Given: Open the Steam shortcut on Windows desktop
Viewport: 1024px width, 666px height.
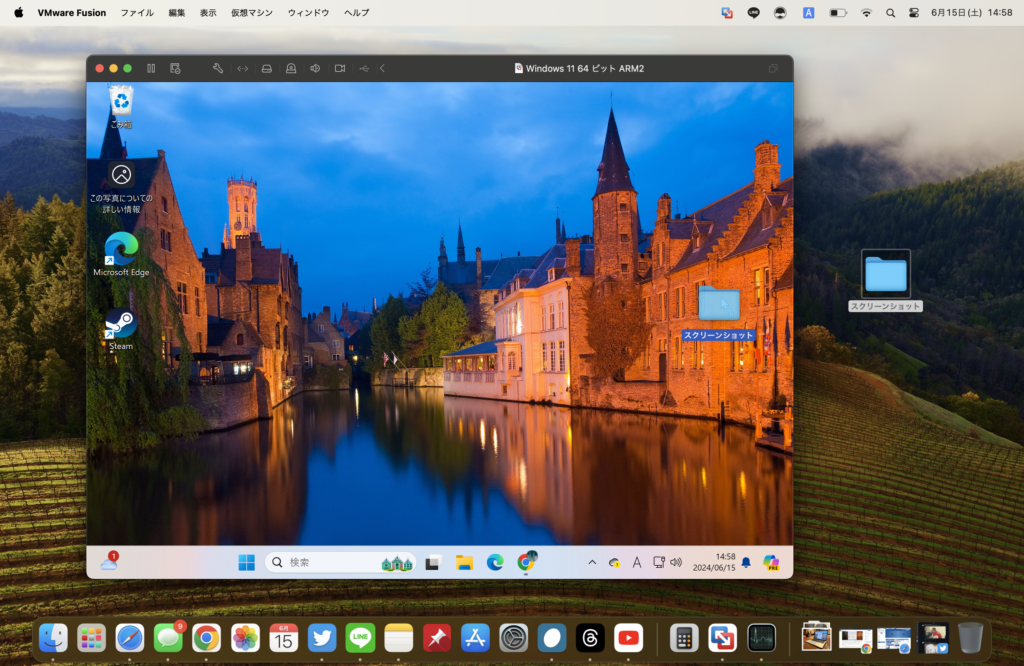Looking at the screenshot, I should coord(121,328).
